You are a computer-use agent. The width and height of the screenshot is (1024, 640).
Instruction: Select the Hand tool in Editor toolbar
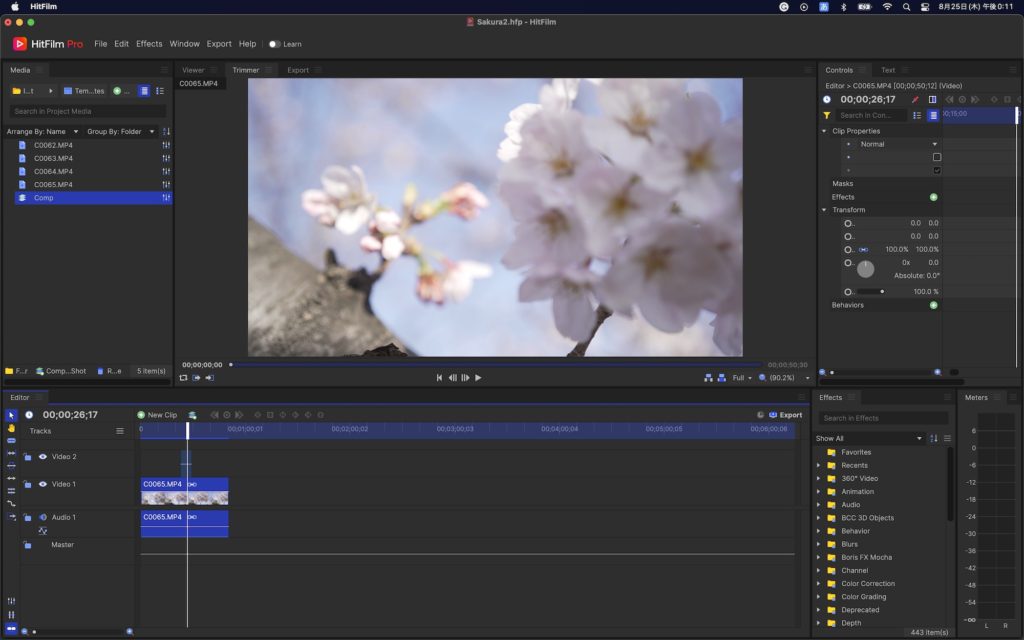pyautogui.click(x=11, y=428)
